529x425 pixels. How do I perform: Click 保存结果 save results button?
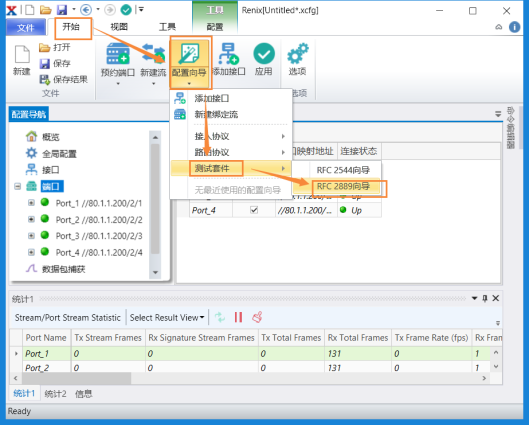[x=63, y=79]
